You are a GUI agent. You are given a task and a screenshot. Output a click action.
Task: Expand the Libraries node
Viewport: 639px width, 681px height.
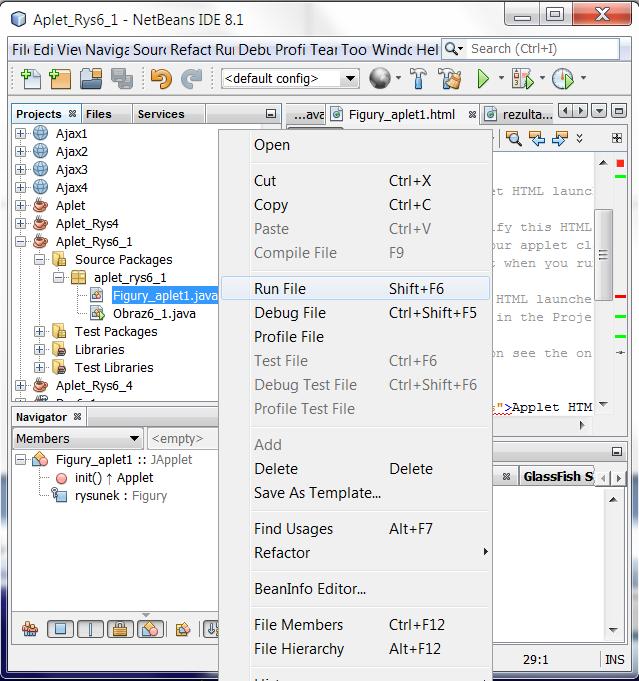pos(40,350)
